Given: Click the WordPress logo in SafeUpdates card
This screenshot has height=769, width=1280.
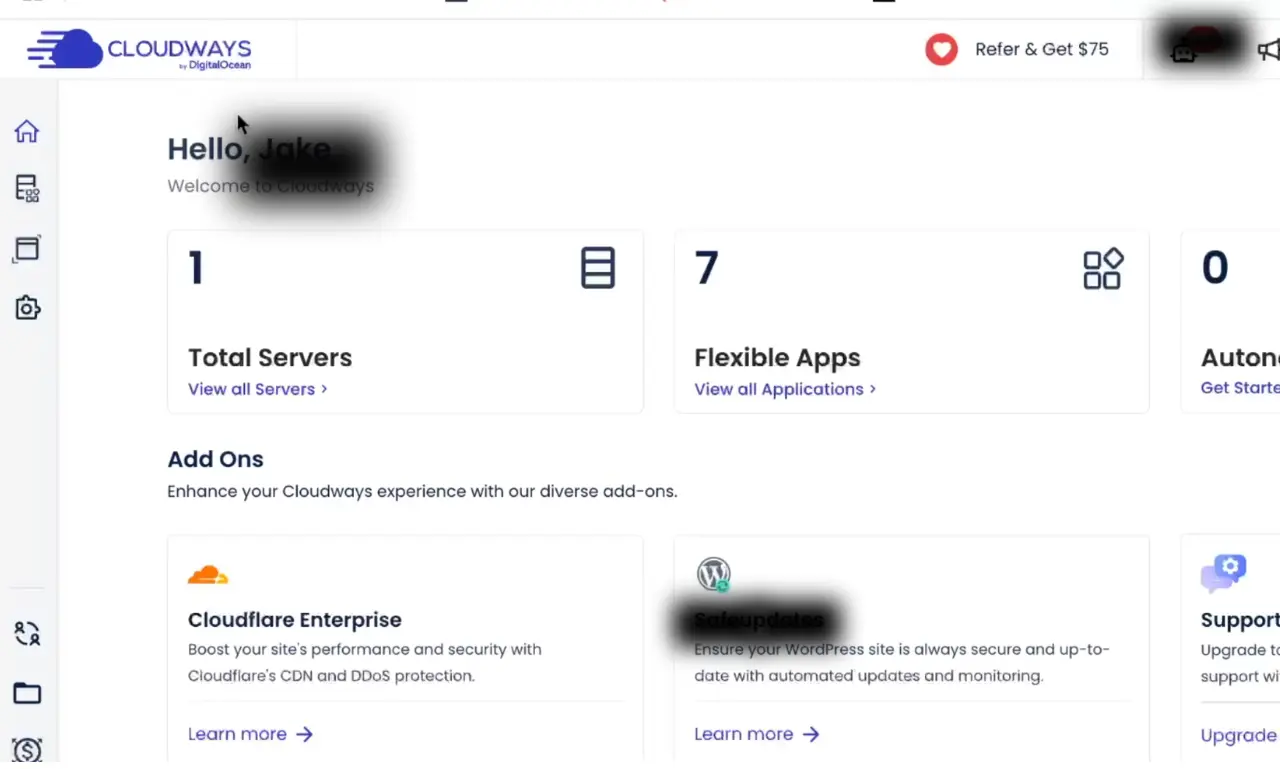Looking at the screenshot, I should [714, 575].
